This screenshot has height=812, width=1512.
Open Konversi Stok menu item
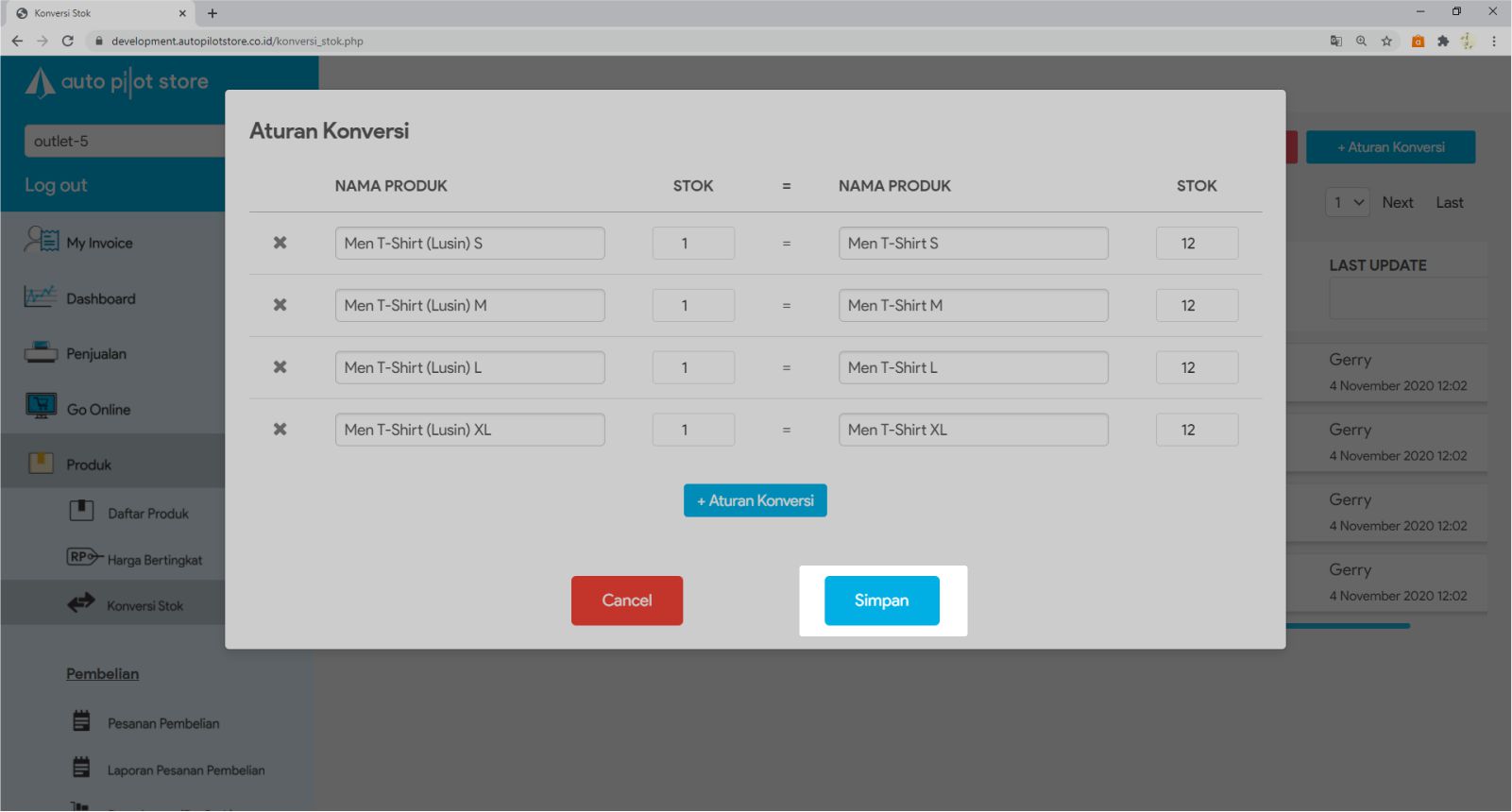click(144, 605)
